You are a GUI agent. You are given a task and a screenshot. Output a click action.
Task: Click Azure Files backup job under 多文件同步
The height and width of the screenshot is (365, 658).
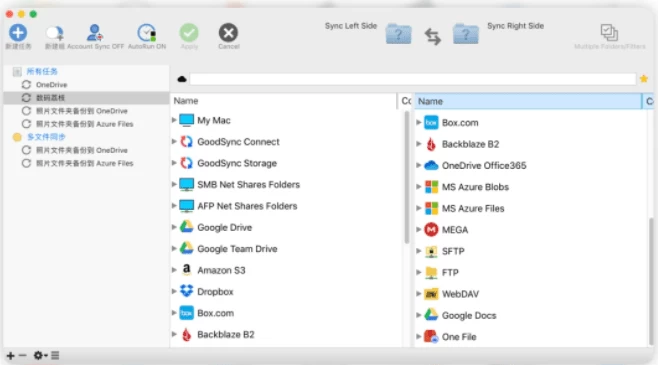(x=84, y=163)
